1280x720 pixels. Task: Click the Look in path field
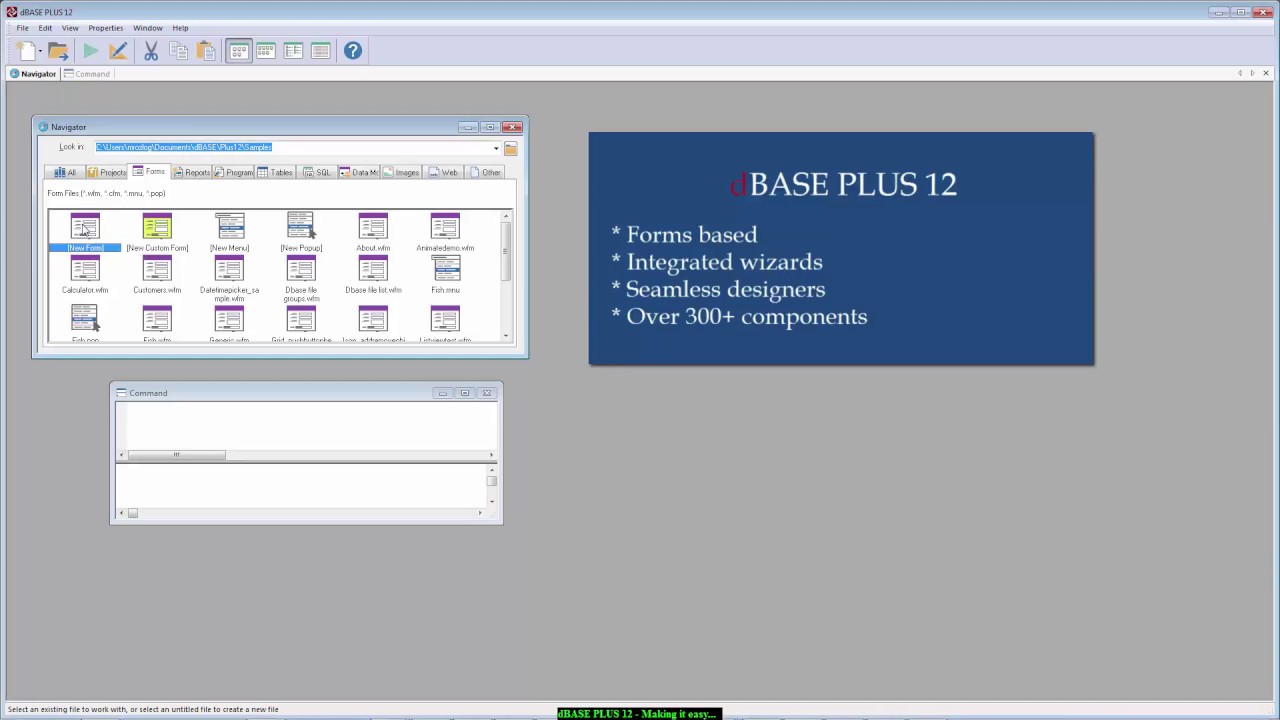point(292,147)
